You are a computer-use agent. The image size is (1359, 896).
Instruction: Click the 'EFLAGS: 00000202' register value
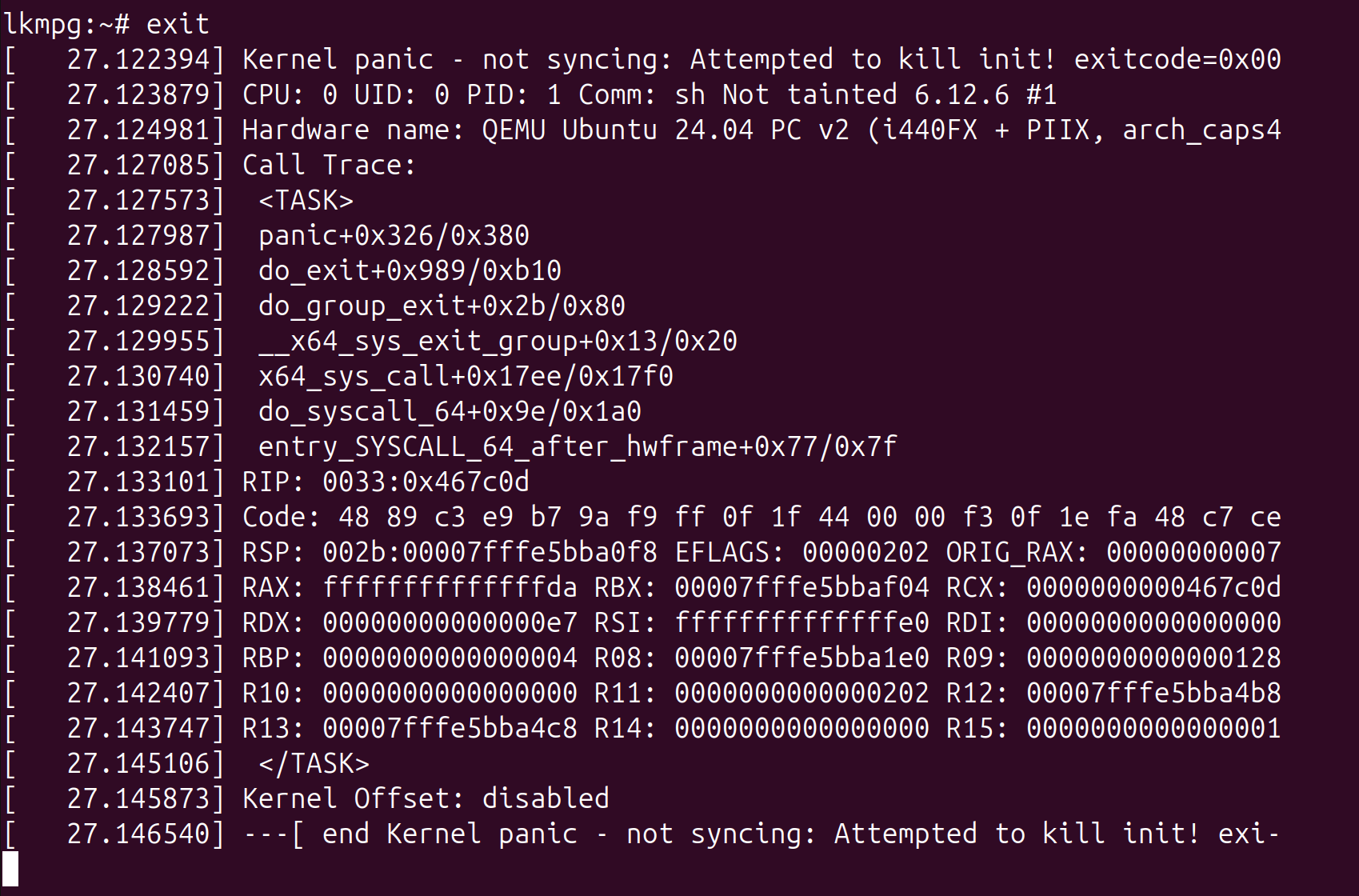coord(802,552)
